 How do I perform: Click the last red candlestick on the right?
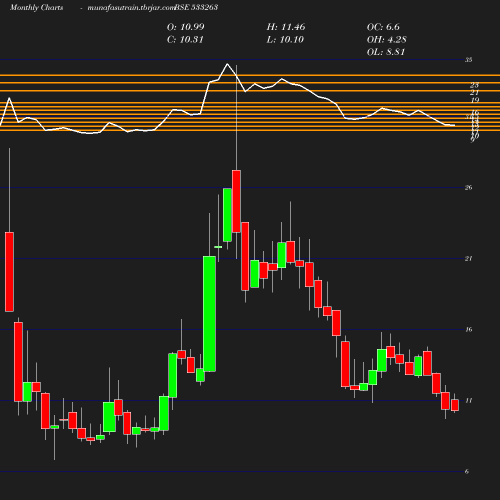coord(455,405)
